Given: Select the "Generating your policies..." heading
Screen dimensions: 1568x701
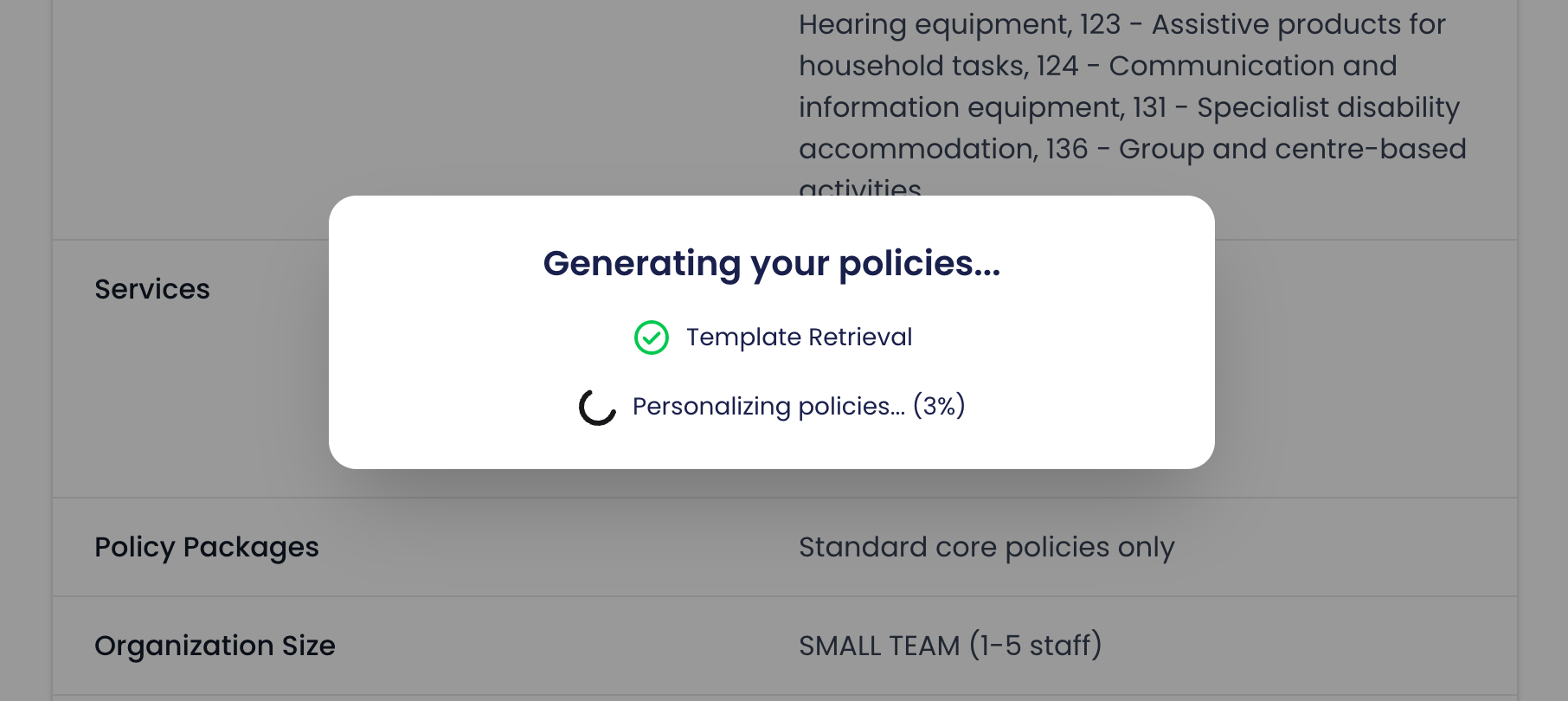Looking at the screenshot, I should click(771, 263).
